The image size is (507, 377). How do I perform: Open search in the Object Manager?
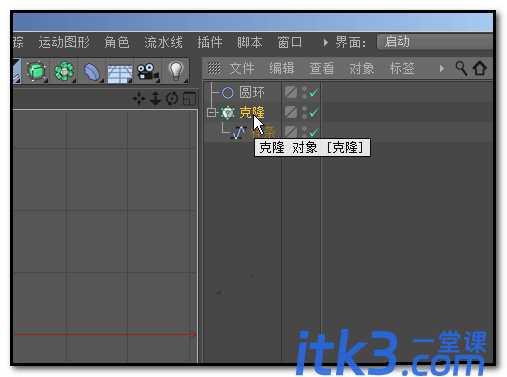[x=461, y=68]
